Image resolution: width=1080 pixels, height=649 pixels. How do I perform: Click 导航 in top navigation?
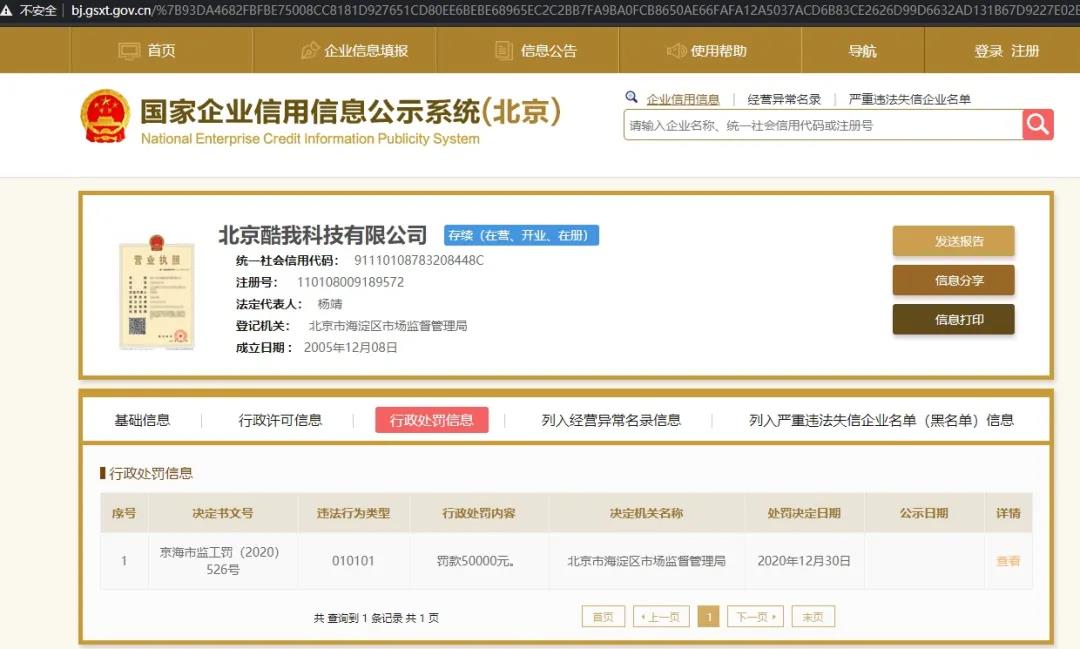862,51
